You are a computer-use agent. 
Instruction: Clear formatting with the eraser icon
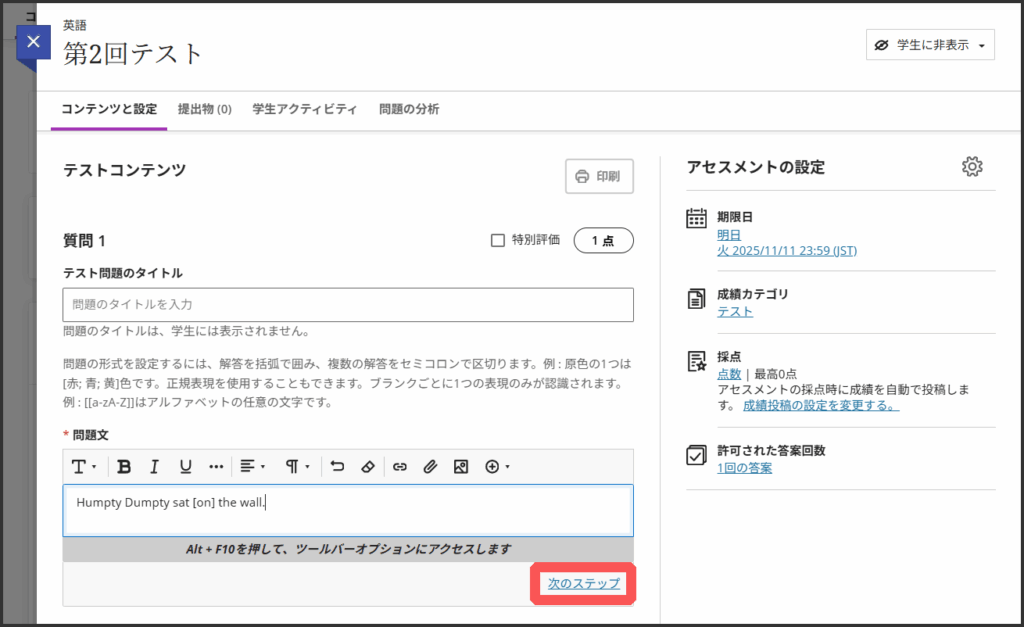367,466
